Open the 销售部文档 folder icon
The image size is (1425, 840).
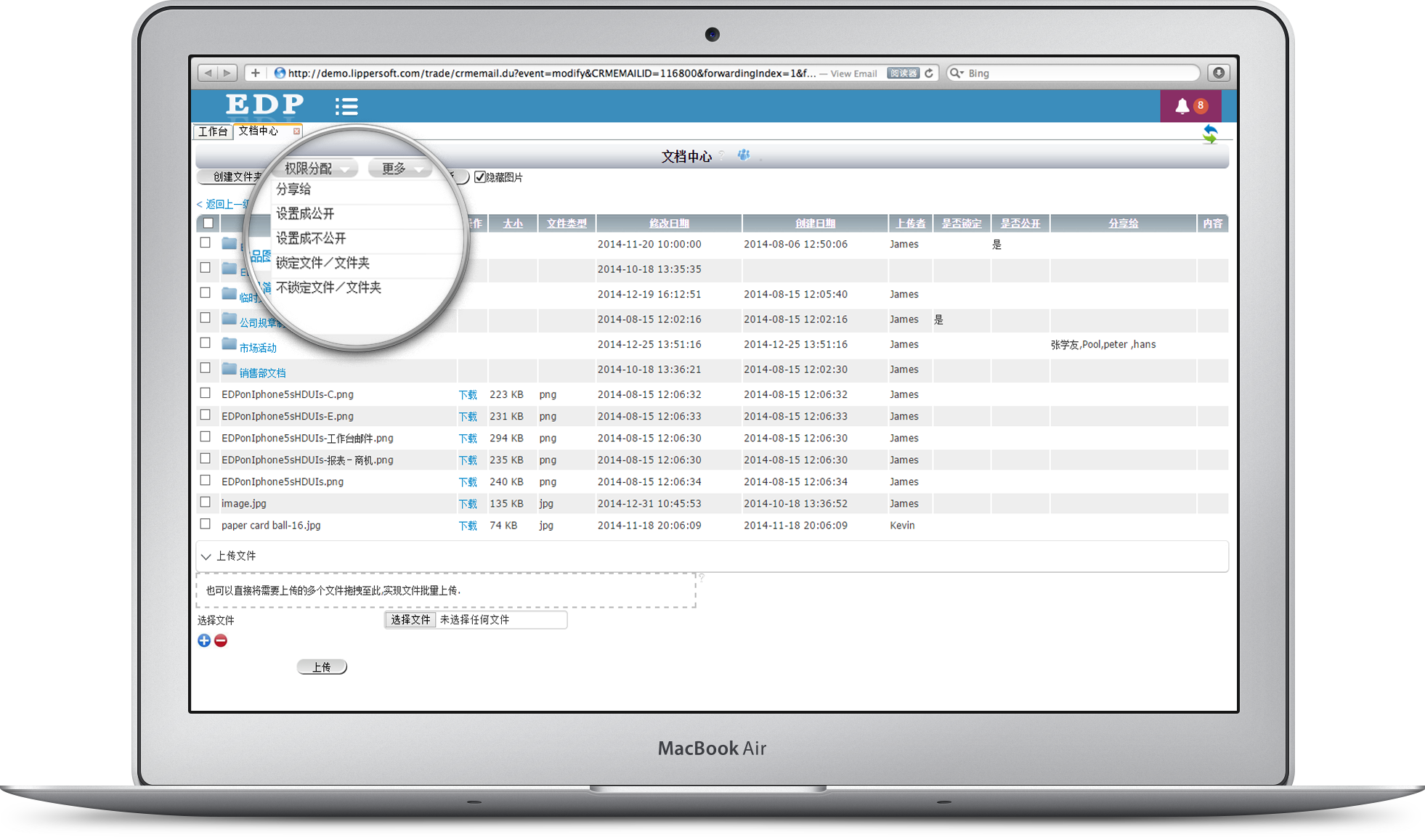tap(230, 370)
